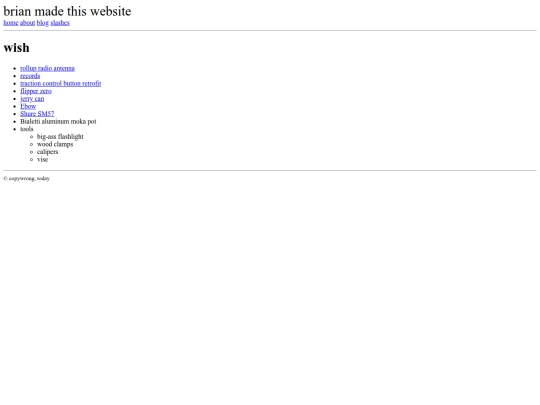Screen dimensions: 540x405
Task: Click the 'vise' list entry
Action: point(43,159)
